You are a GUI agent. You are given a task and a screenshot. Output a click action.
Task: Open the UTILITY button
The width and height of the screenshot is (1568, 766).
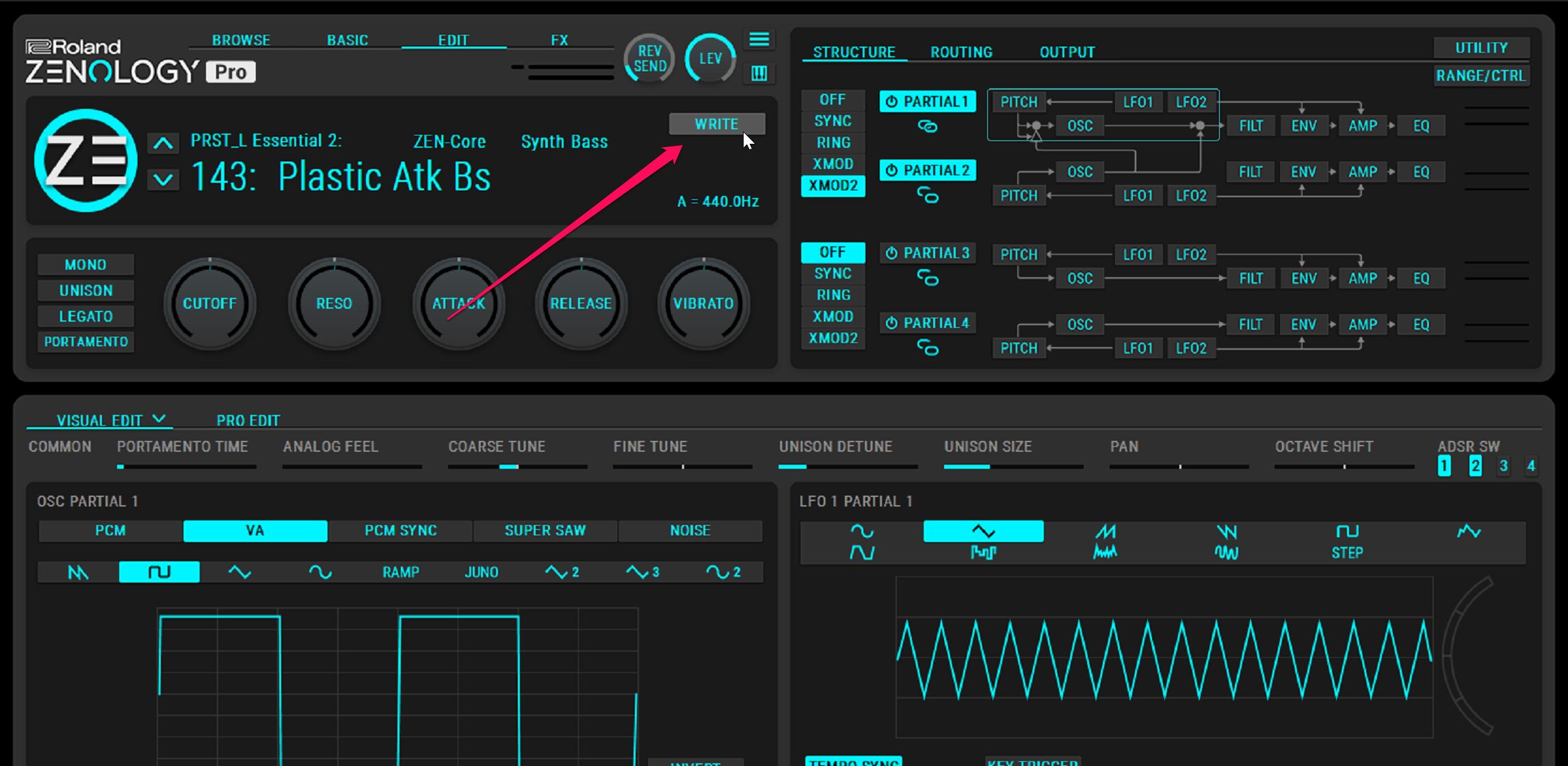coord(1481,48)
